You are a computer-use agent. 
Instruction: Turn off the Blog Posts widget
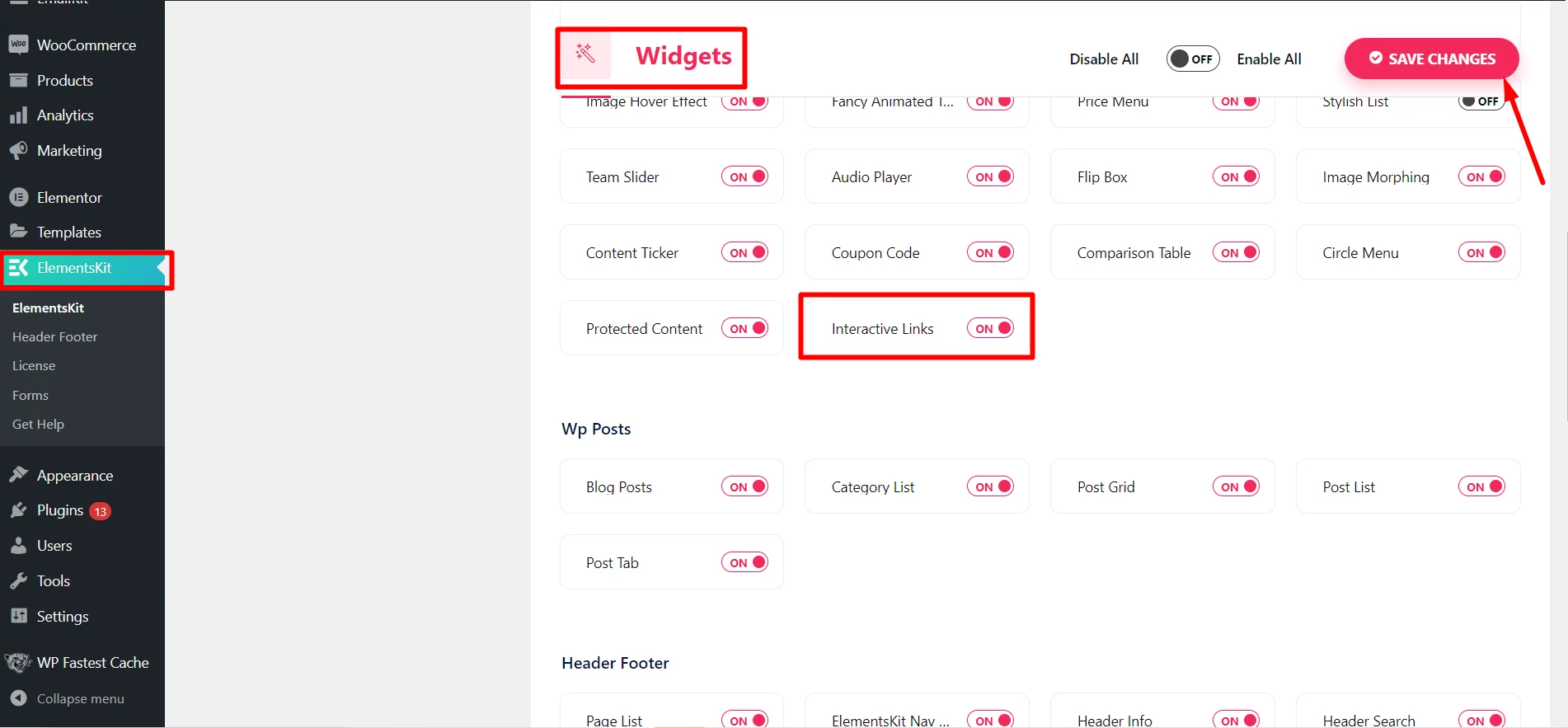click(744, 486)
